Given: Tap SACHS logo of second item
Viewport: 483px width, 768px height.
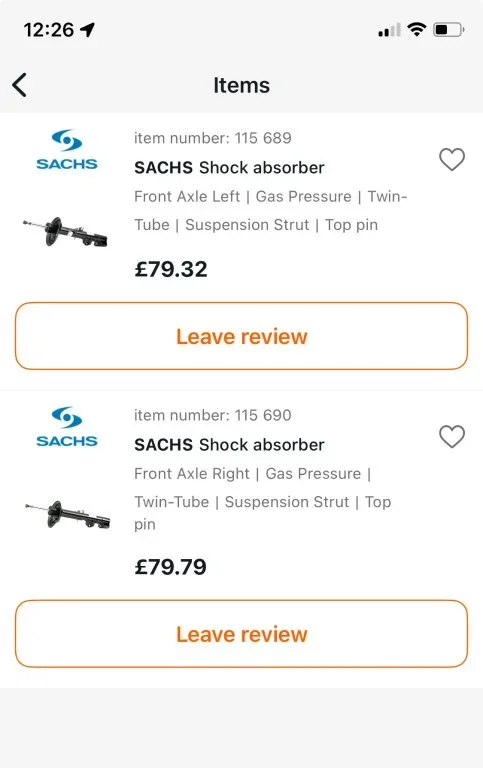Looking at the screenshot, I should click(67, 427).
